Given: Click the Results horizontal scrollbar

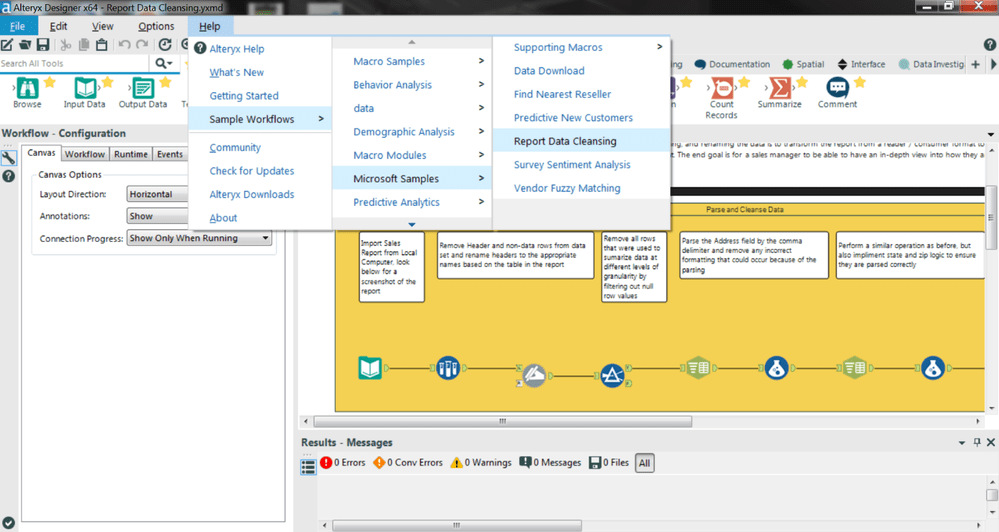Looking at the screenshot, I should point(457,526).
